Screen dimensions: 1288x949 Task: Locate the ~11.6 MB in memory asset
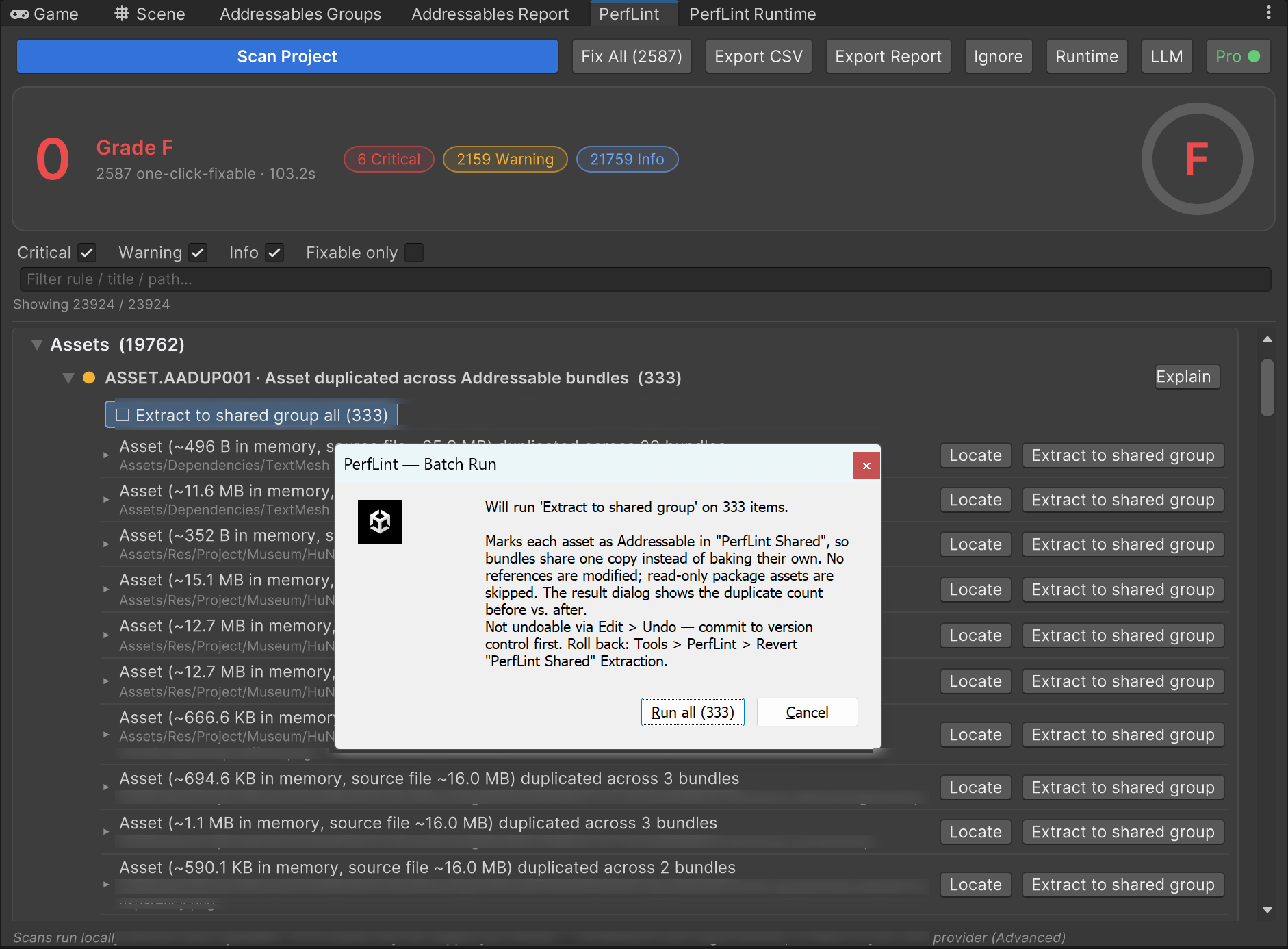[976, 500]
